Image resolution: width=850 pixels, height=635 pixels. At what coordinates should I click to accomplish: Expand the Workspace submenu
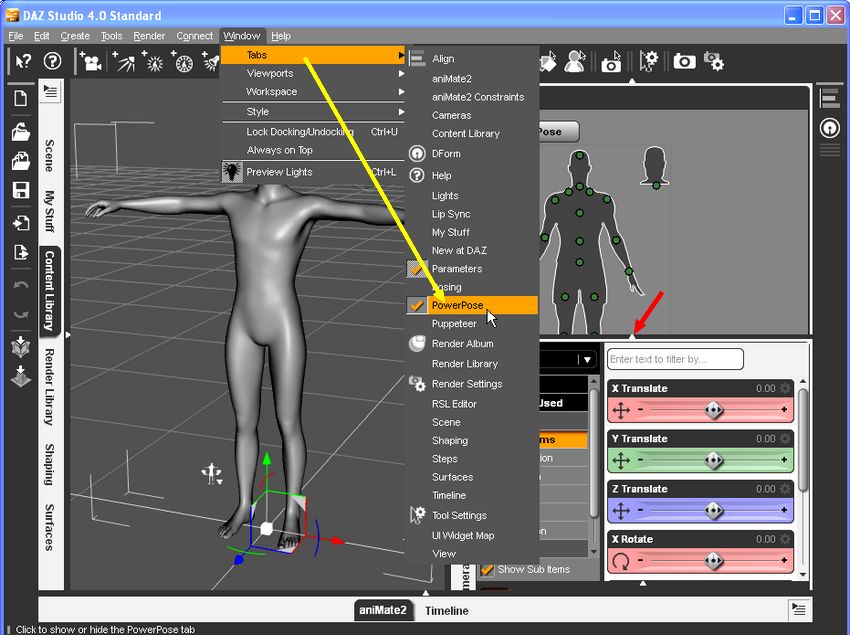313,92
